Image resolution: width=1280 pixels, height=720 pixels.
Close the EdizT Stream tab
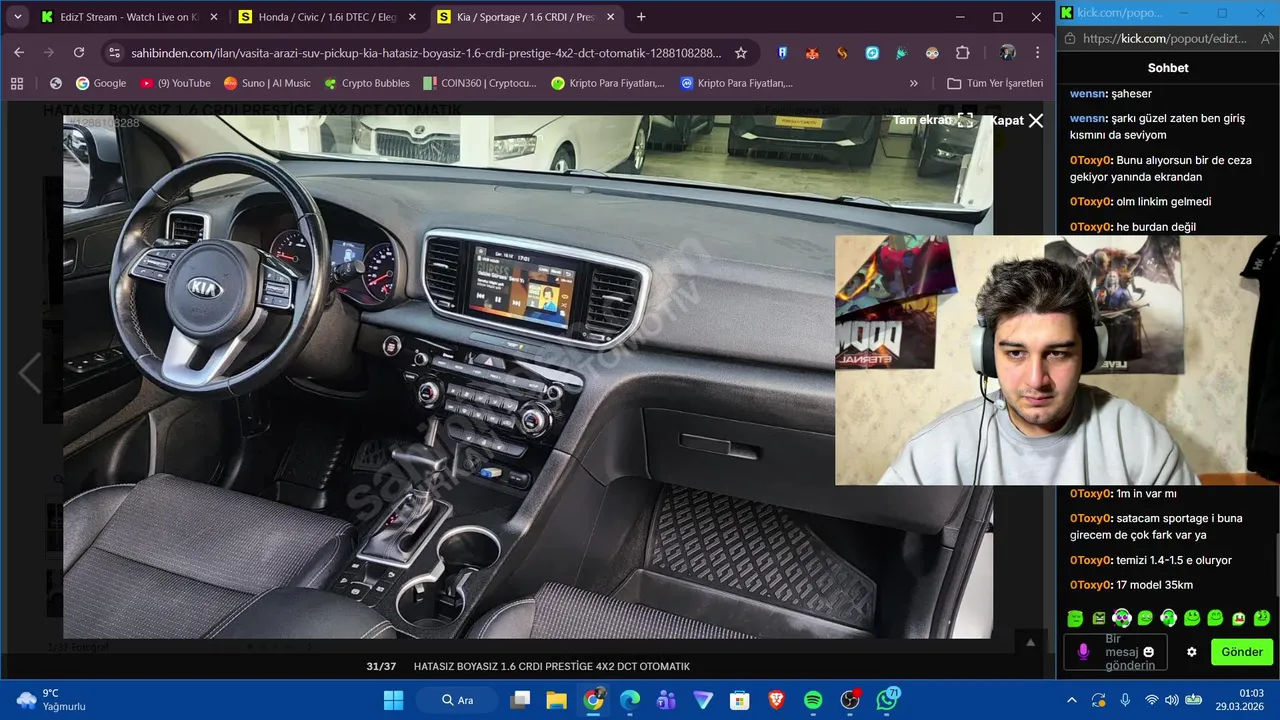[213, 17]
